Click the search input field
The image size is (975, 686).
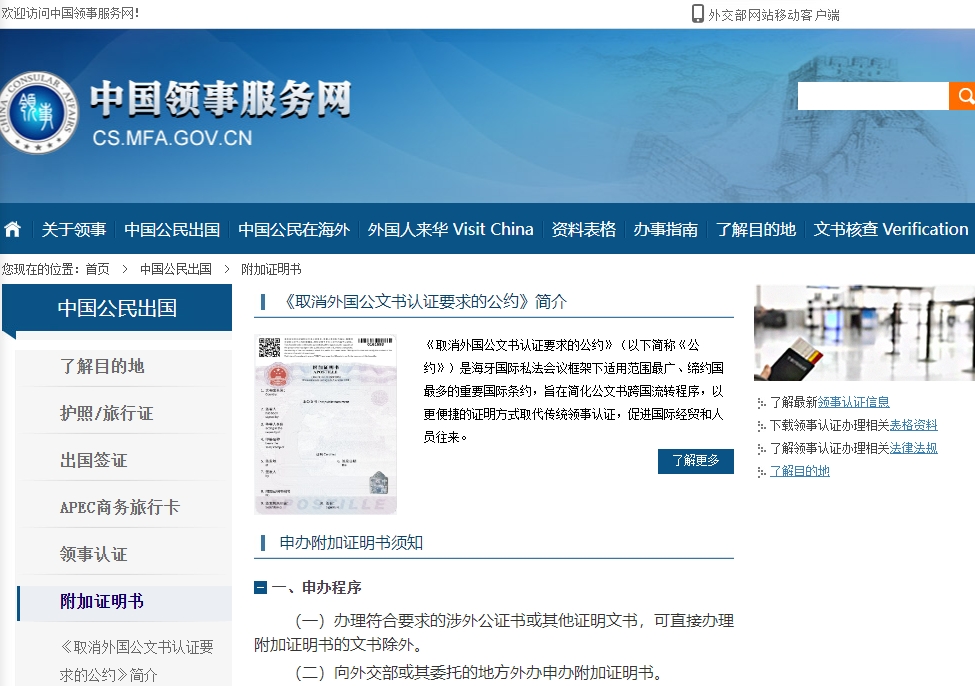(872, 96)
